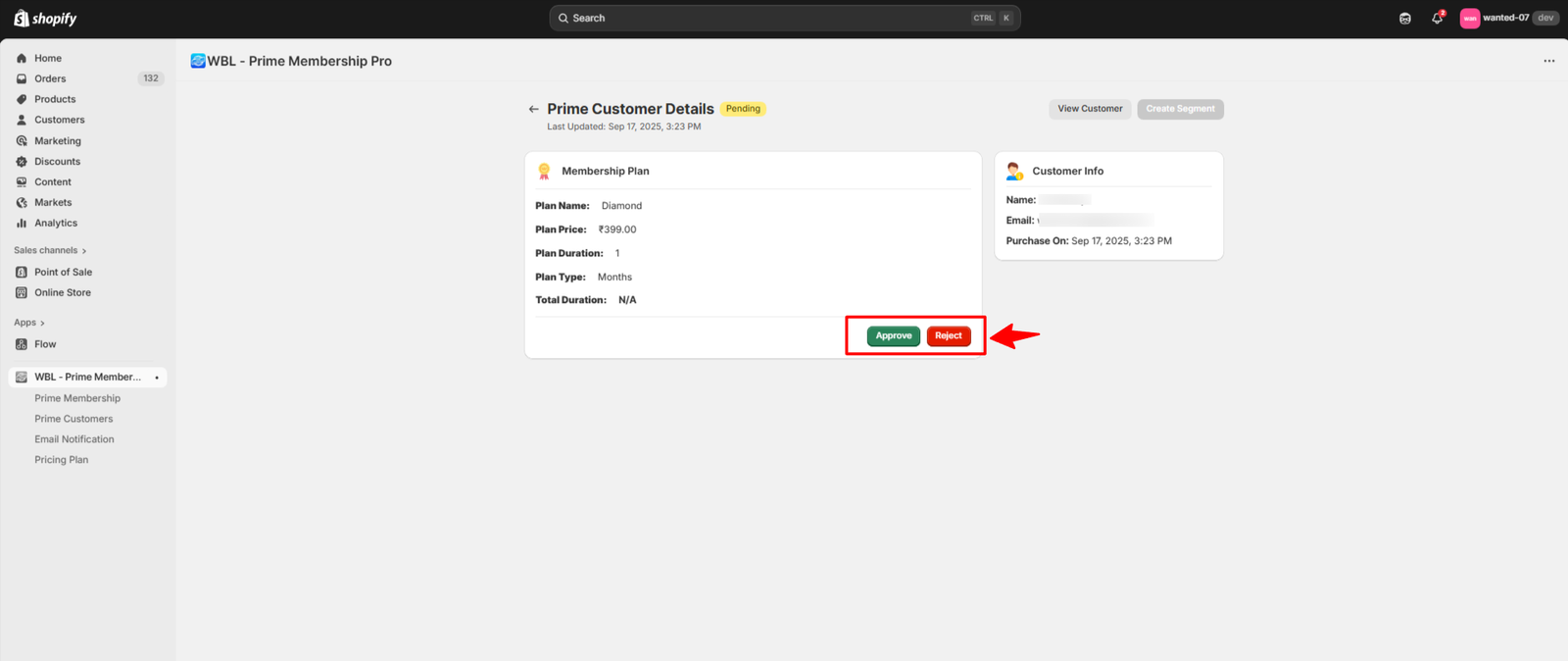Click the back arrow beside Prime Customer Details
This screenshot has width=1568, height=661.
[534, 110]
